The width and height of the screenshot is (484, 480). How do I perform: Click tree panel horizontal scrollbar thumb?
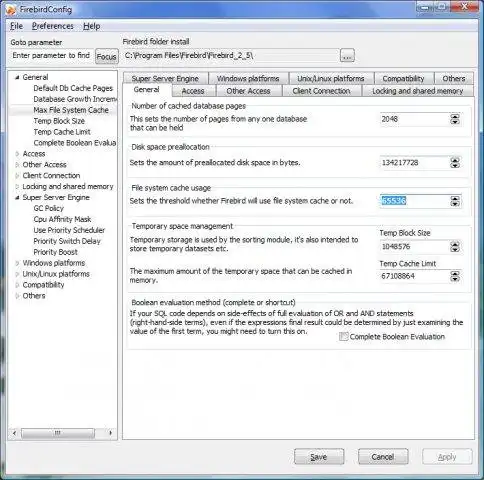pyautogui.click(x=58, y=433)
